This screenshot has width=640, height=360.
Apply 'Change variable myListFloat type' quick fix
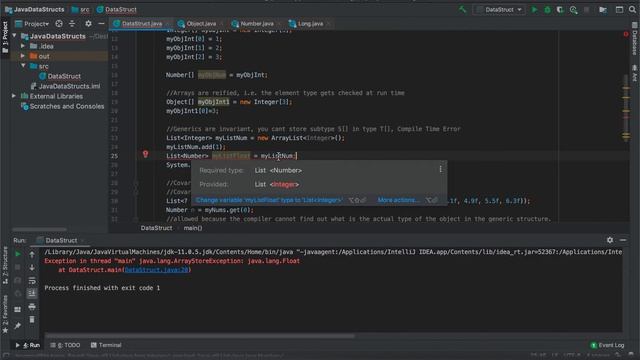pyautogui.click(x=269, y=200)
